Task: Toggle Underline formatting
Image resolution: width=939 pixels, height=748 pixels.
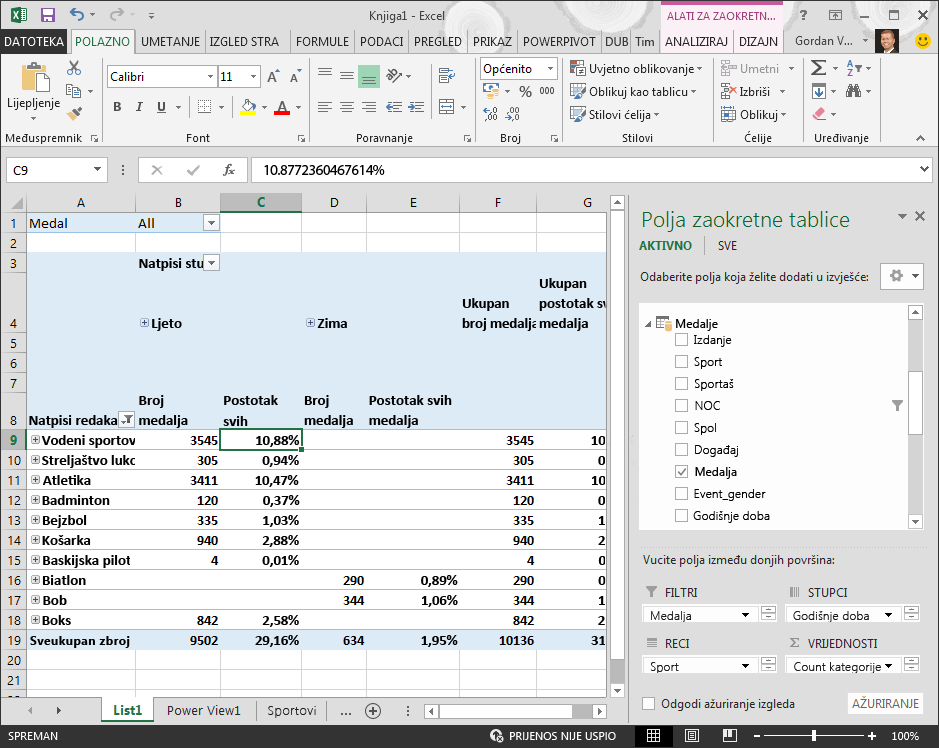Action: coord(161,107)
